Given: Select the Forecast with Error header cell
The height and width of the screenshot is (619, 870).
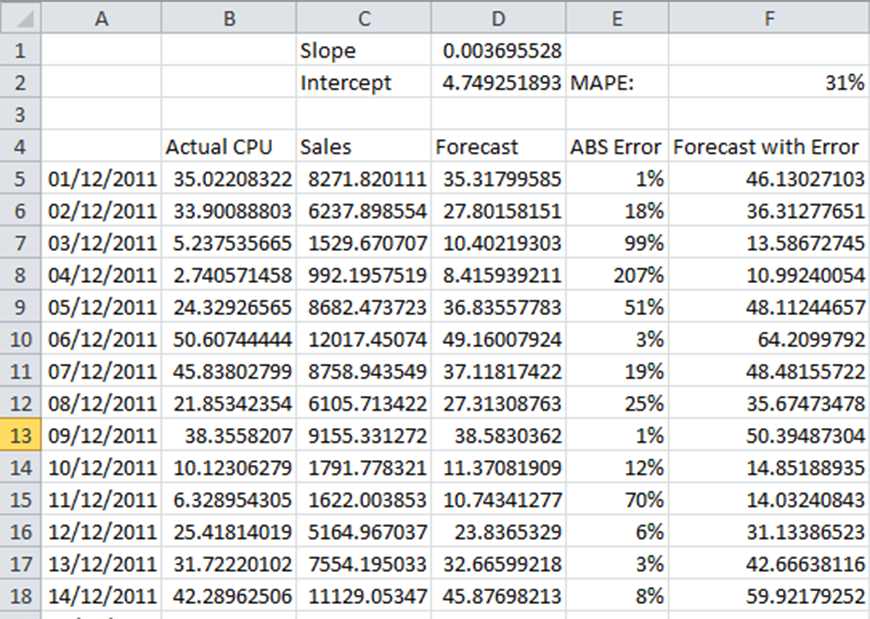Looking at the screenshot, I should coord(769,147).
